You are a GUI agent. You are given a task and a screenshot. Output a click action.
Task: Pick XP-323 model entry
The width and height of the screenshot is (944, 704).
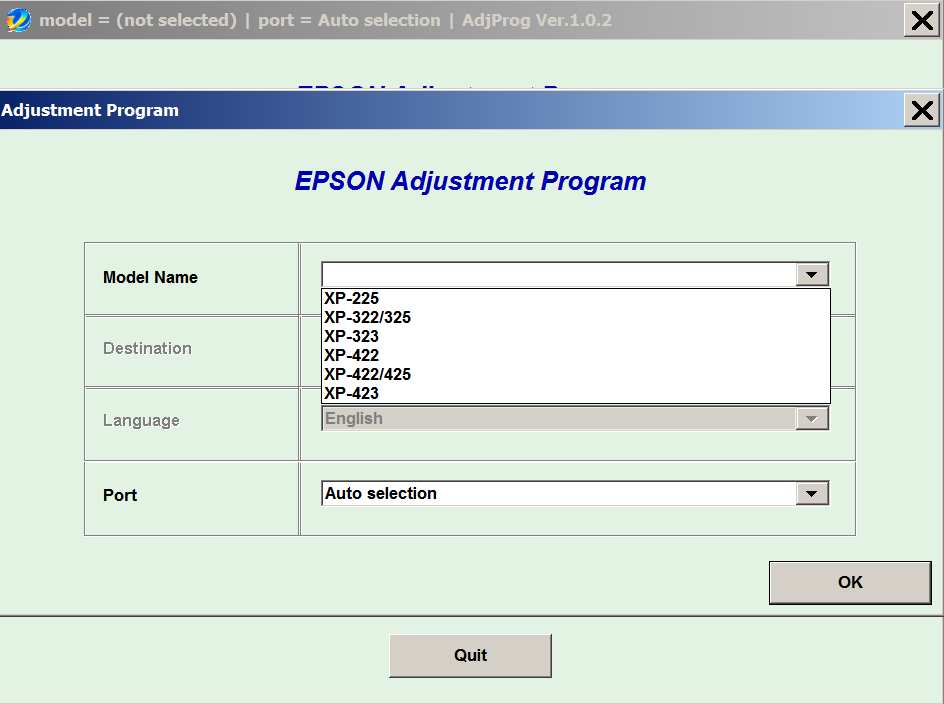[576, 336]
